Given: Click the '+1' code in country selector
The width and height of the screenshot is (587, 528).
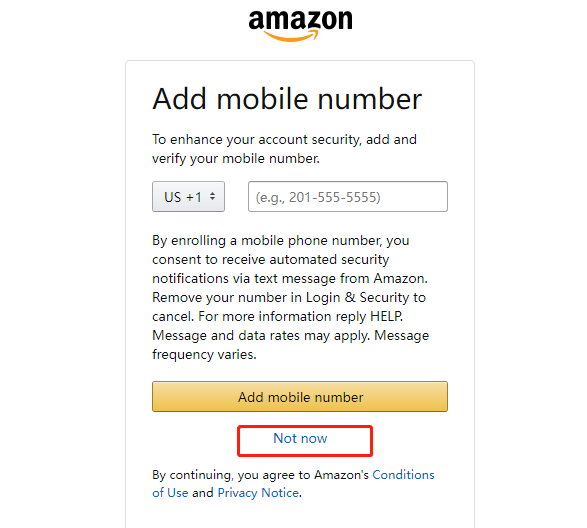Looking at the screenshot, I should tap(194, 197).
